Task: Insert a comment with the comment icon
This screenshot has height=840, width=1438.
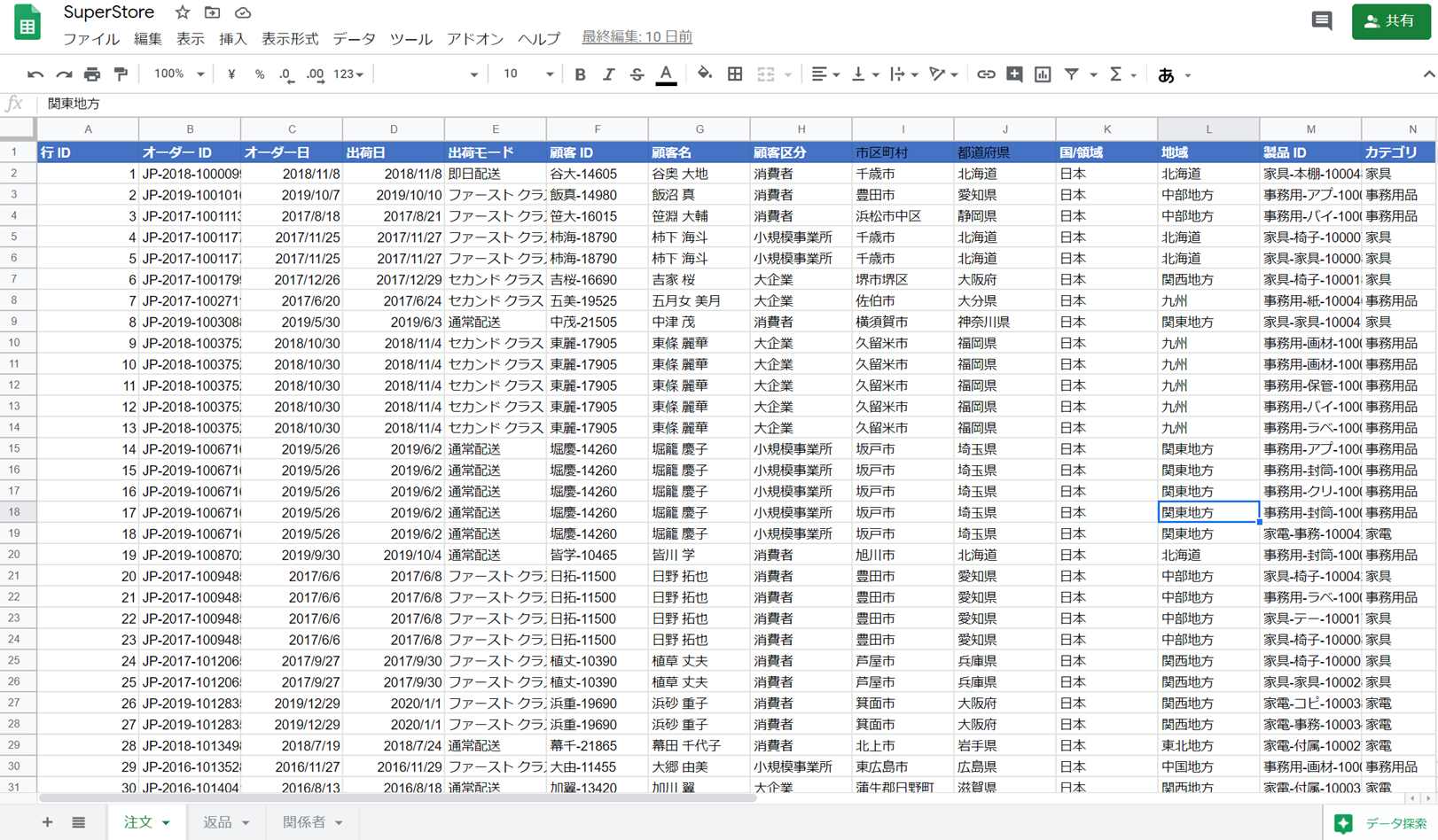Action: (1014, 74)
